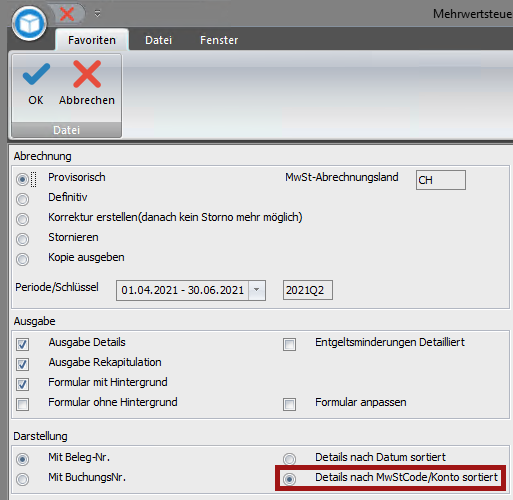Click the 2021Q2 key input field
Screen dimensions: 513x500
pos(308,290)
